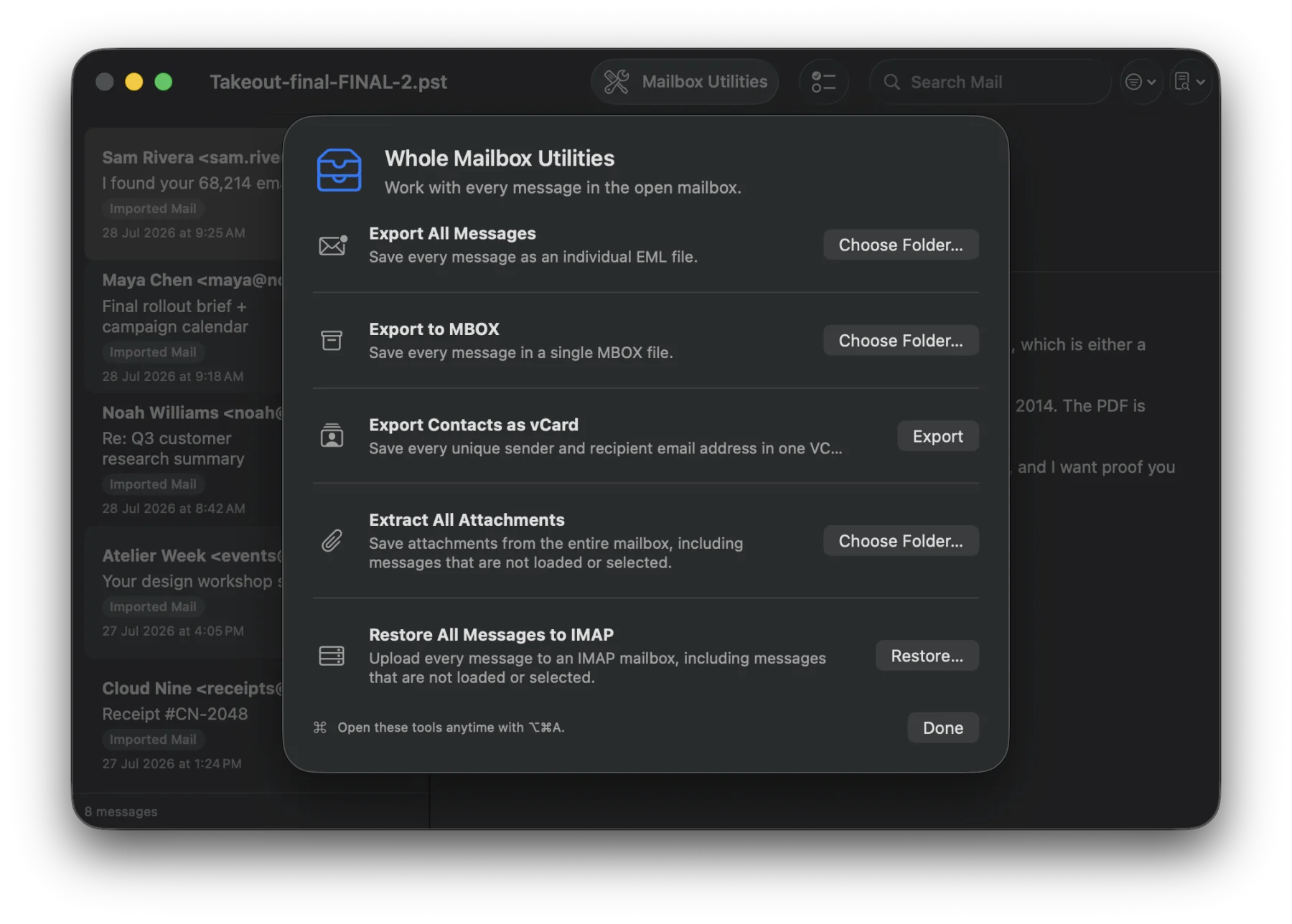Screen dimensions: 1292x924
Task: Click the Extract All Attachments title
Action: click(x=467, y=520)
